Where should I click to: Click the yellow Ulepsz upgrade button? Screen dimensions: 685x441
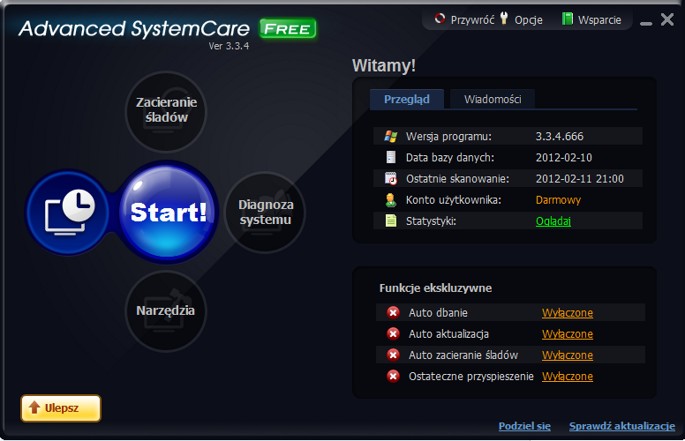tap(61, 408)
